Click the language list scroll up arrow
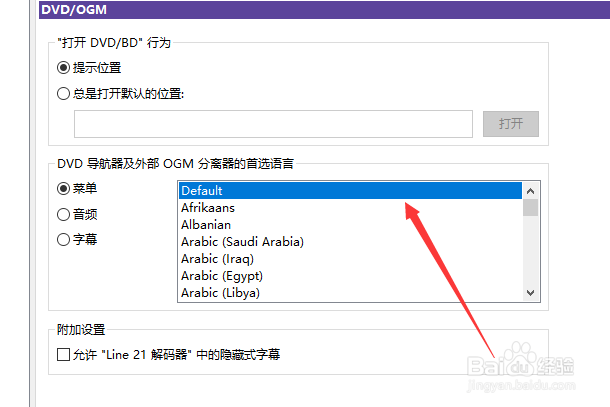This screenshot has width=610, height=407. pos(530,191)
